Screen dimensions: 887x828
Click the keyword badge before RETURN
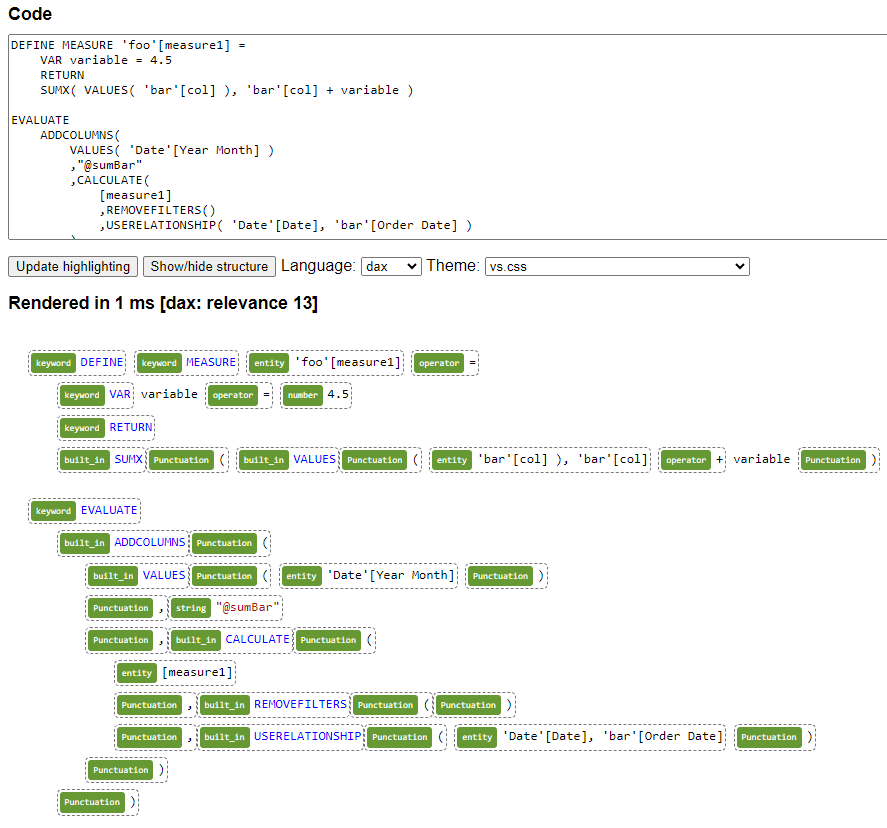pos(82,427)
